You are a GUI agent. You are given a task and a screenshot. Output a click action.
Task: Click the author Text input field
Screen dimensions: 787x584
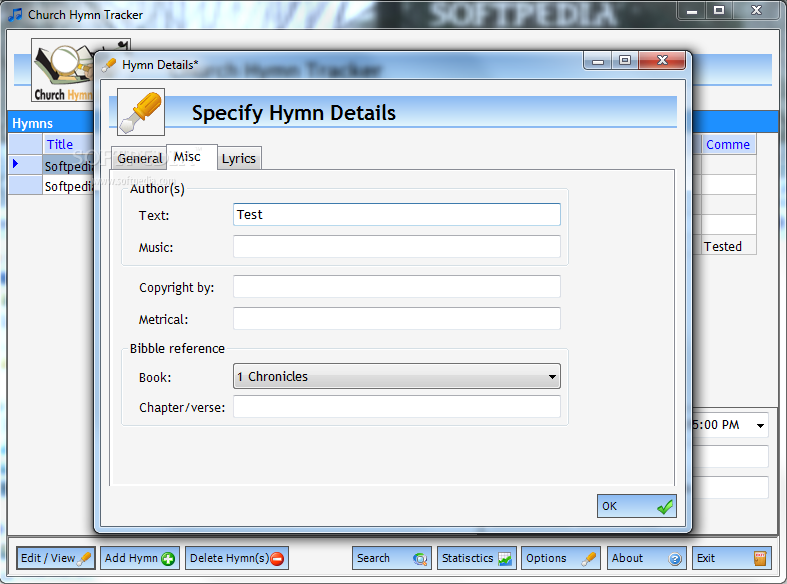pyautogui.click(x=397, y=215)
